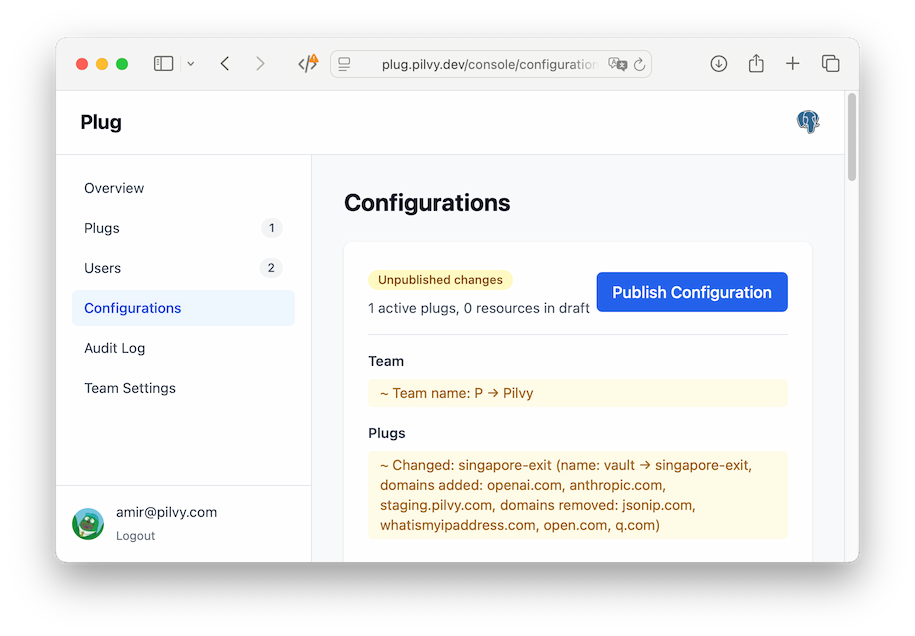Click the Share icon in the browser toolbar

[x=755, y=63]
